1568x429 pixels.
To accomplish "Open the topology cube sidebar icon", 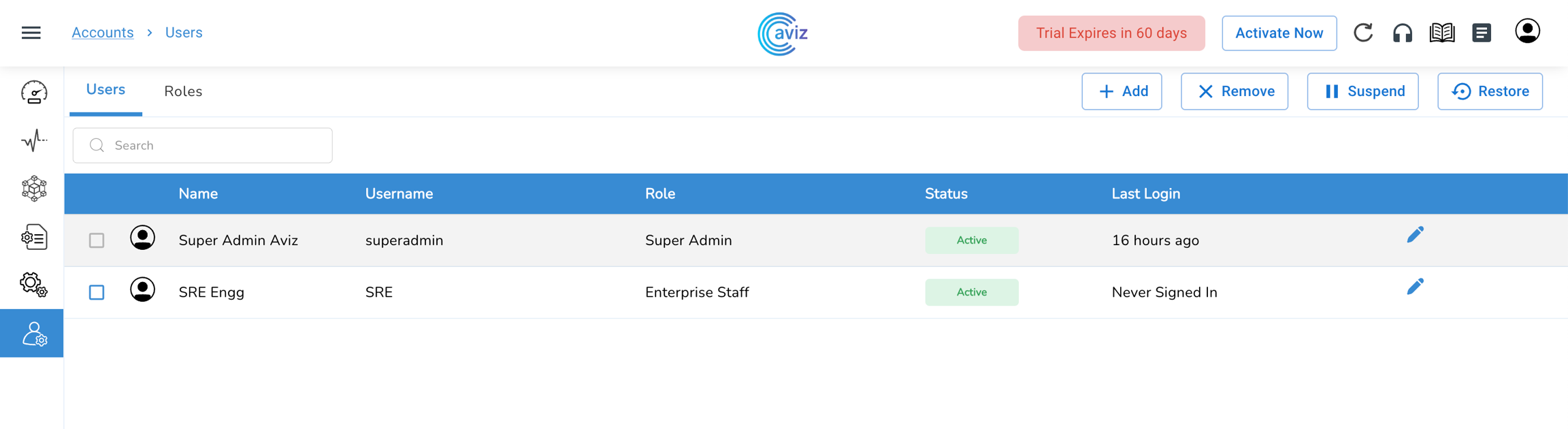I will pos(33,189).
